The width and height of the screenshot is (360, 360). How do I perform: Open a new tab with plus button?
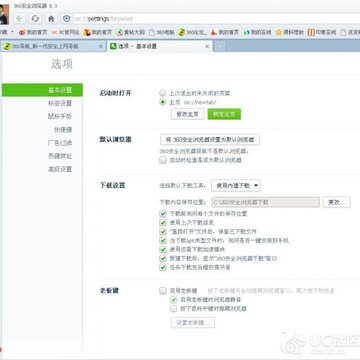coord(219,46)
